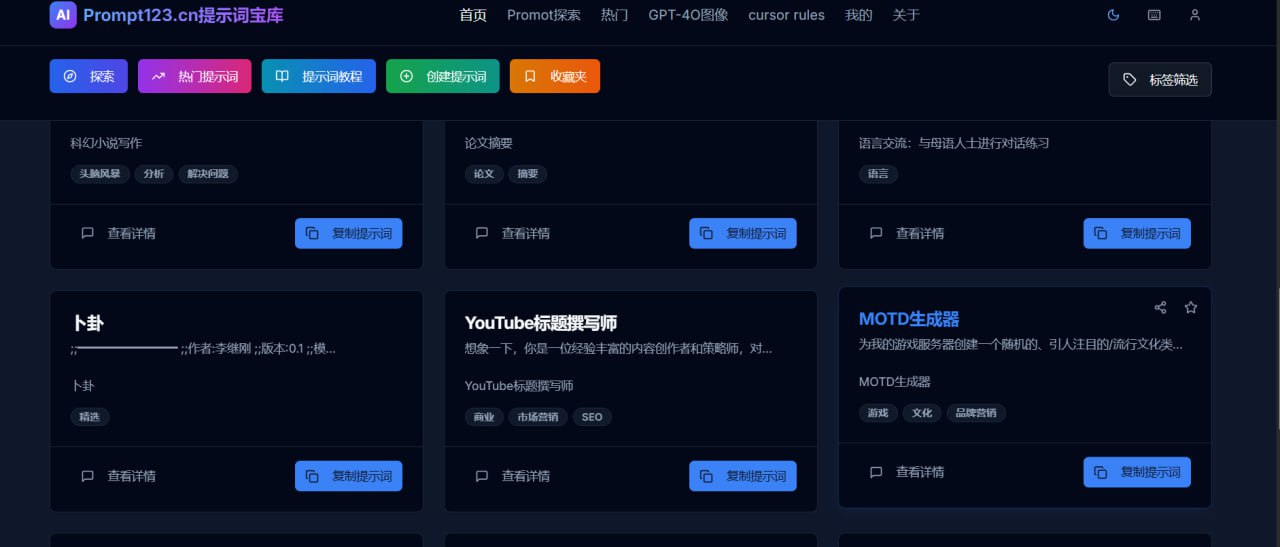Open the MOTD生成器 card title
The image size is (1280, 547).
tap(909, 319)
